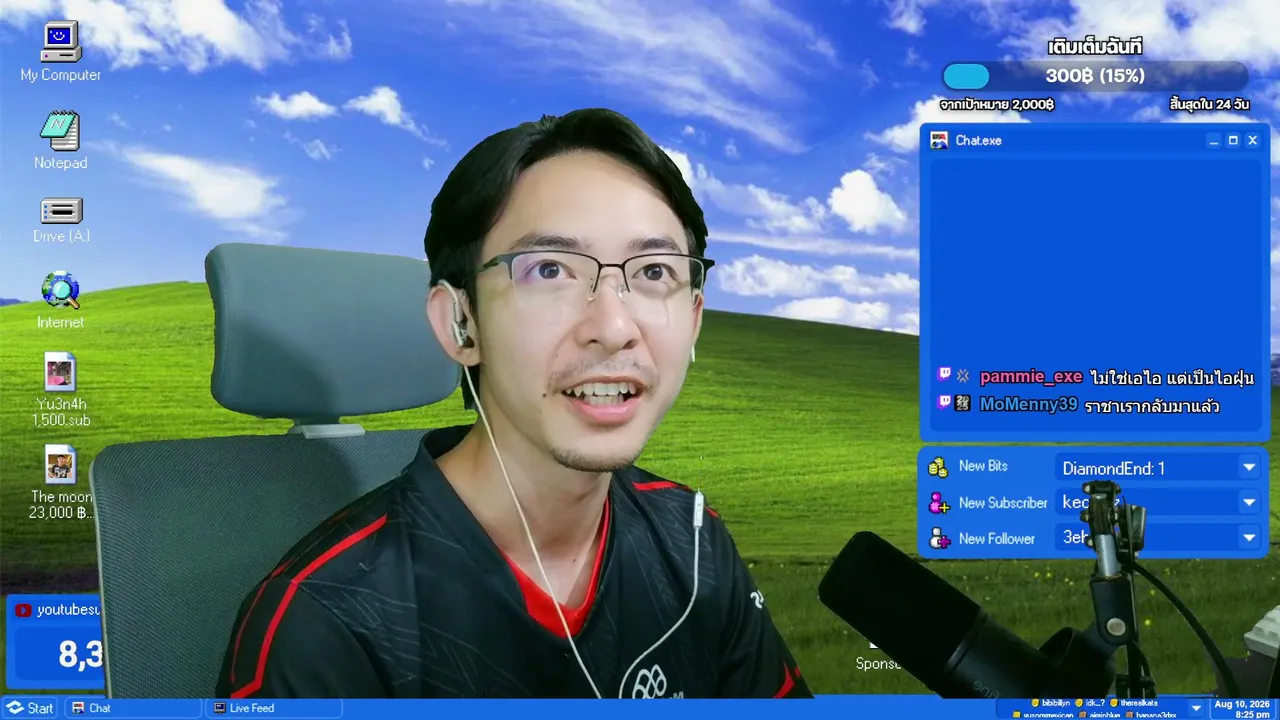Expand the system tray arrow beside clock
The width and height of the screenshot is (1280, 720).
tap(1196, 708)
